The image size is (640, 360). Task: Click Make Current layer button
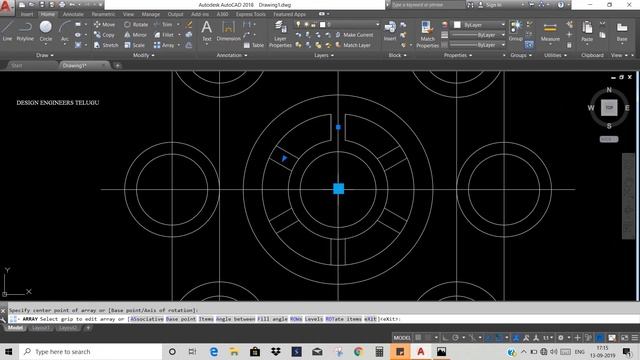354,35
